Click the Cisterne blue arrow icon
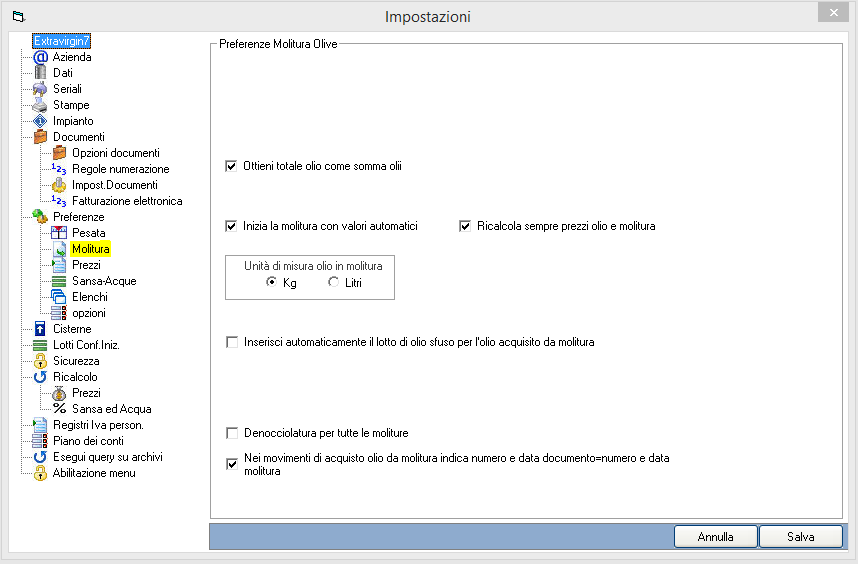The image size is (858, 564). [40, 329]
